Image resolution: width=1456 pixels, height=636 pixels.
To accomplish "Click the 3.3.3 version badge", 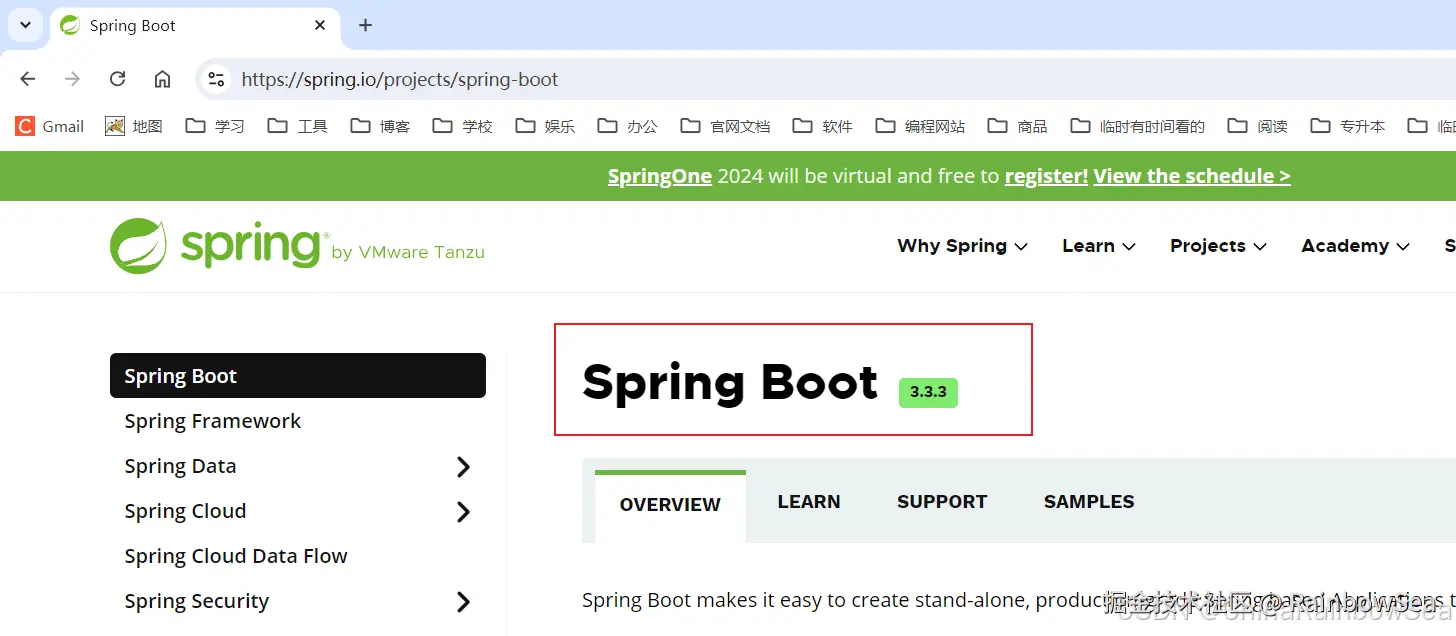I will [928, 392].
